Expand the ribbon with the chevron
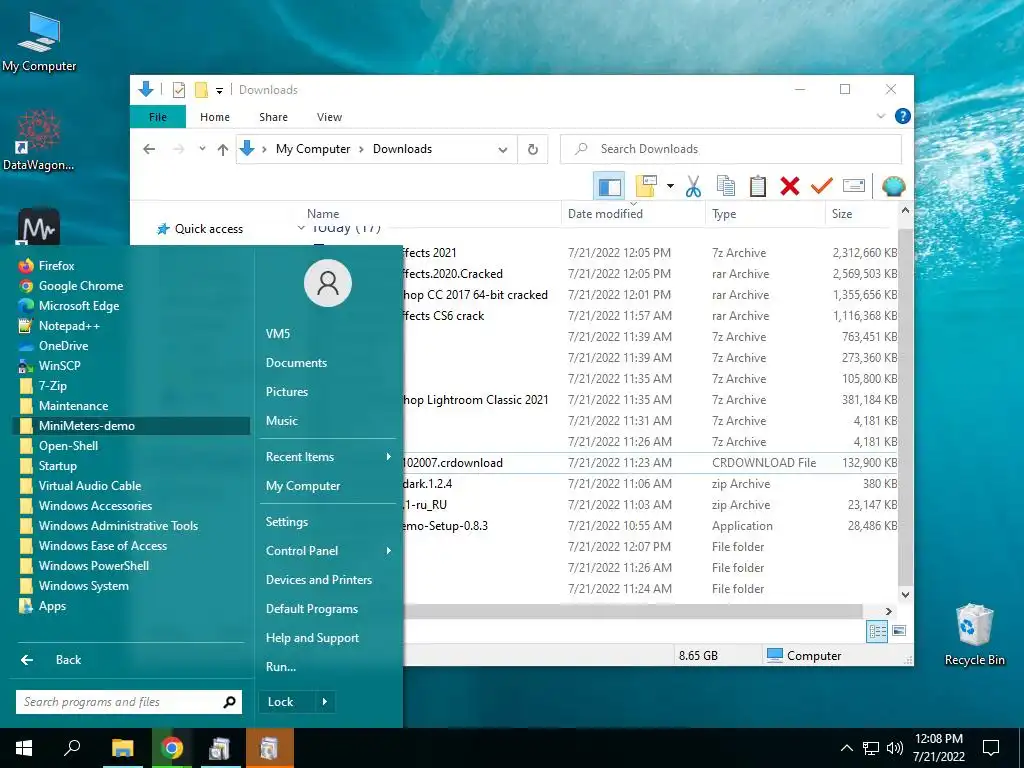 click(880, 116)
